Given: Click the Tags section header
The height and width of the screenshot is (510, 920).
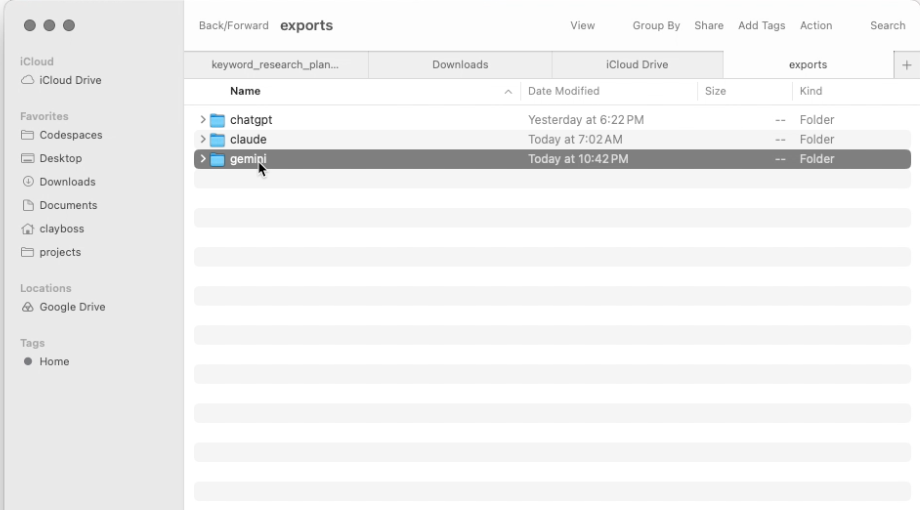Looking at the screenshot, I should tap(32, 343).
